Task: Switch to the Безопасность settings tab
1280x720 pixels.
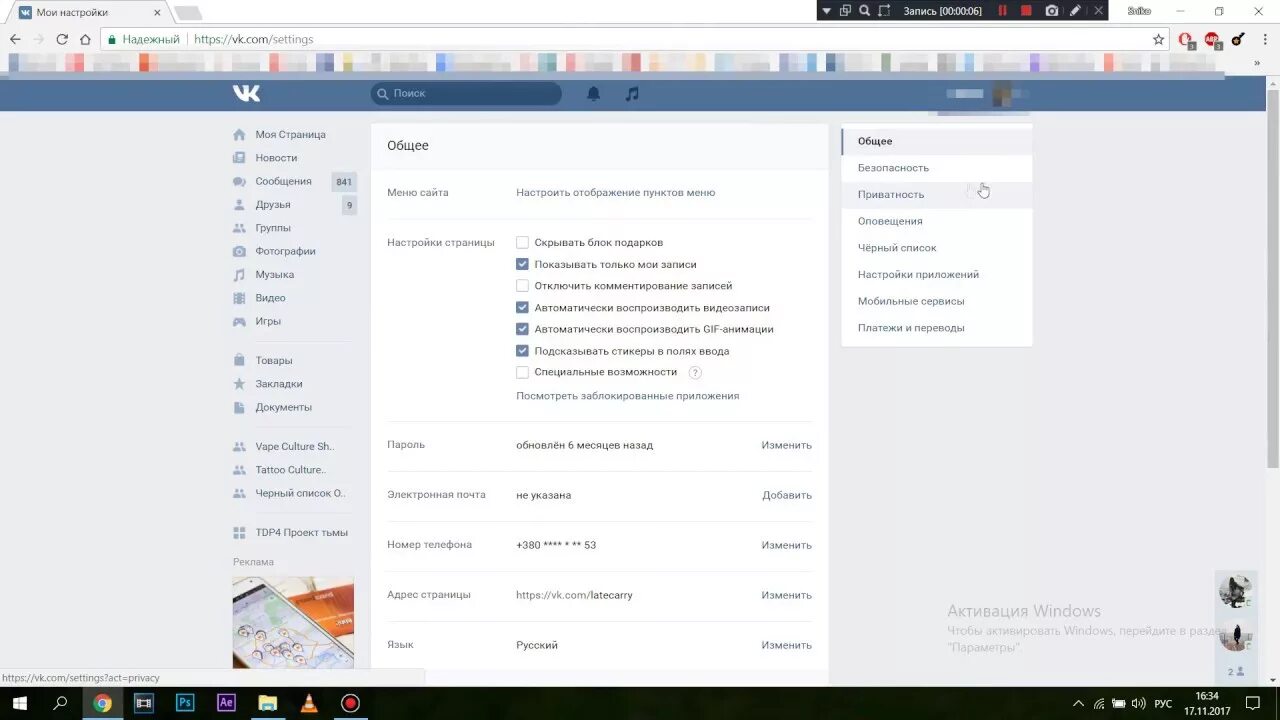Action: click(x=937, y=168)
